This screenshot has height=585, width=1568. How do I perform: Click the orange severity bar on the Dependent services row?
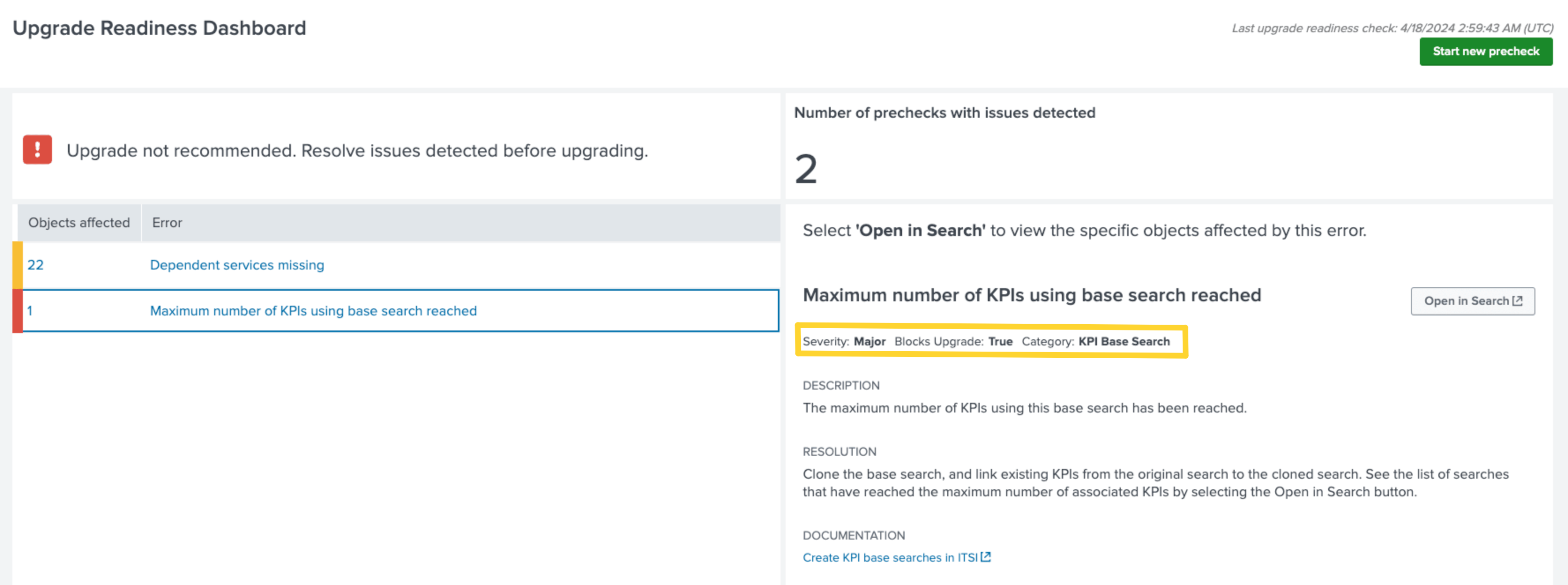point(18,265)
